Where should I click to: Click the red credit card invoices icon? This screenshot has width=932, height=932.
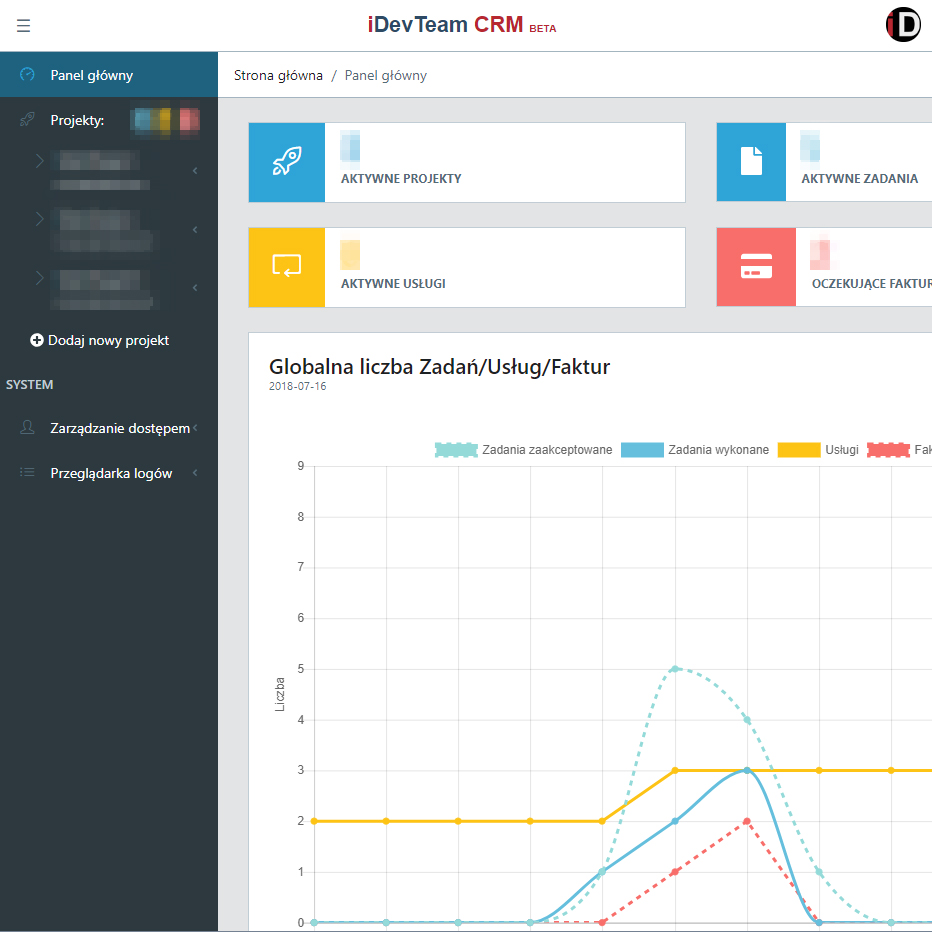[x=756, y=267]
